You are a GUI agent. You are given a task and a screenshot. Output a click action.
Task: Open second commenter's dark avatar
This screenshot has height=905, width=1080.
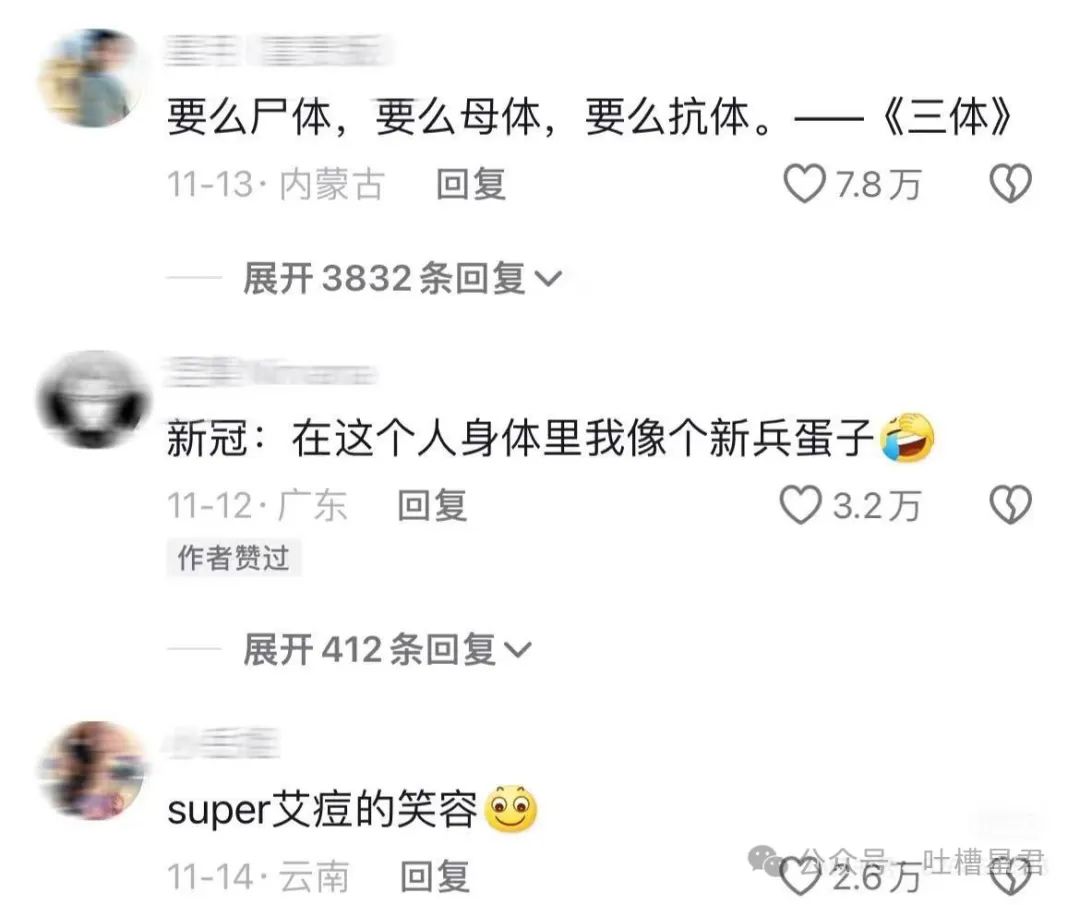click(x=92, y=400)
